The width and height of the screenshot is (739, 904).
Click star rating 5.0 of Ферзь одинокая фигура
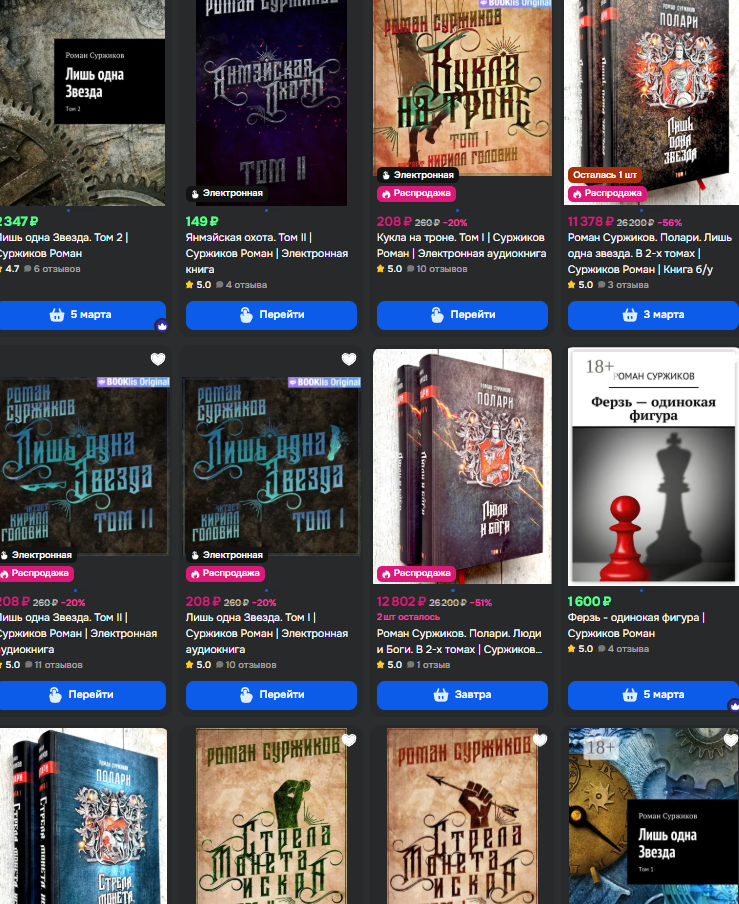click(x=580, y=649)
